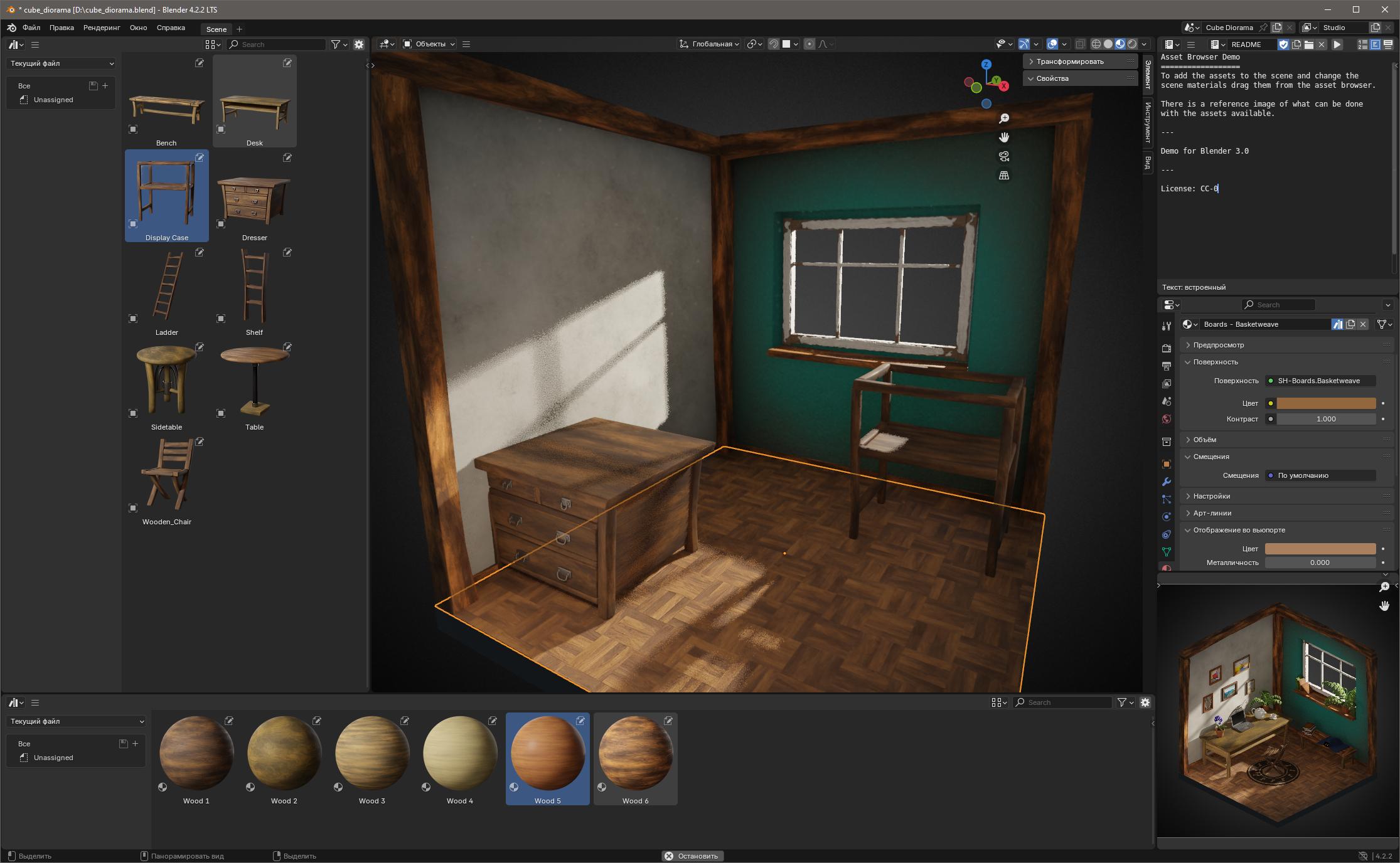Open the Output properties printer icon
Viewport: 1400px width, 863px height.
(1167, 366)
